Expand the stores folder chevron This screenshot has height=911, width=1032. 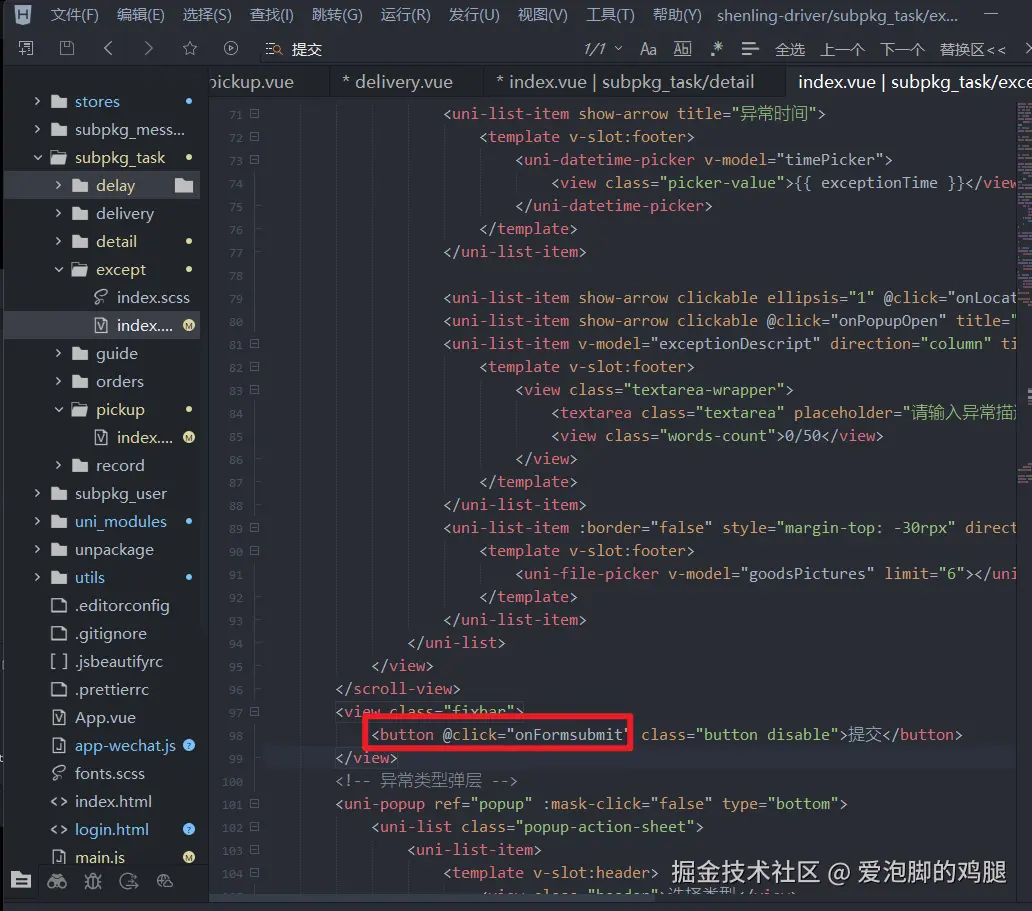coord(38,101)
